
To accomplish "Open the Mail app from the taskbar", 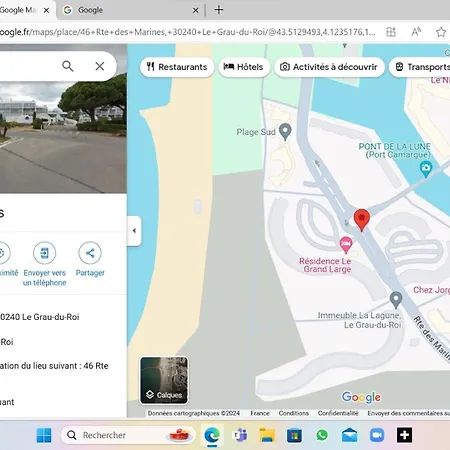I will pyautogui.click(x=349, y=435).
